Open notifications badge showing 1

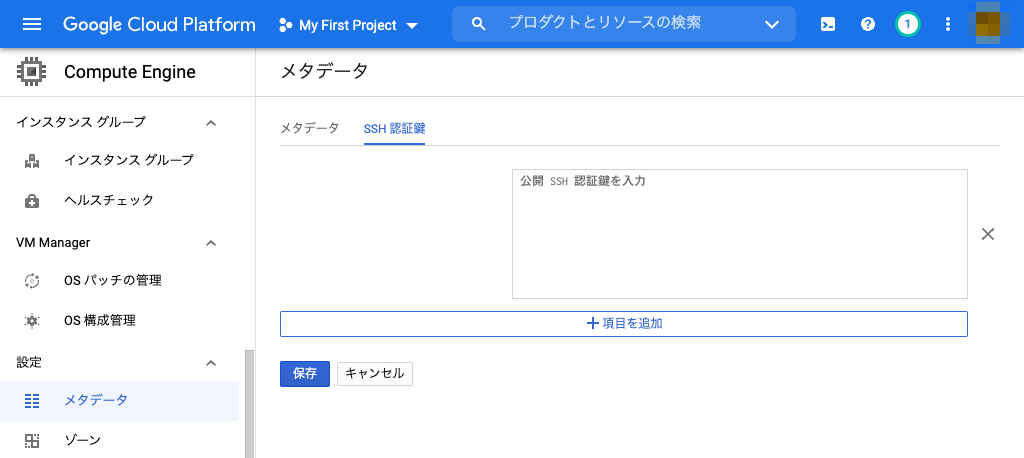tap(907, 25)
